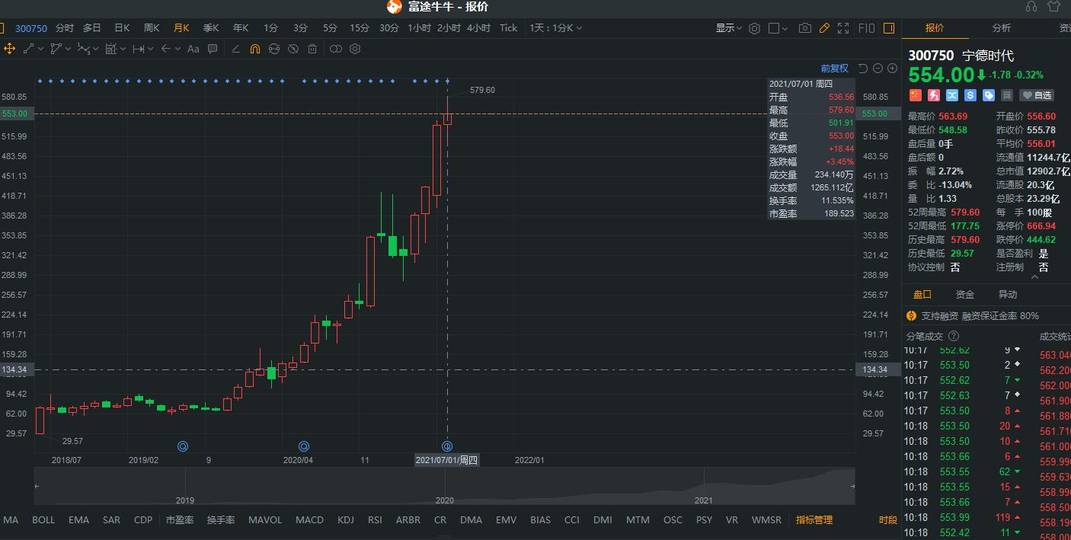This screenshot has height=540, width=1071.
Task: Click the overlapping circles overlay icon
Action: [335, 48]
